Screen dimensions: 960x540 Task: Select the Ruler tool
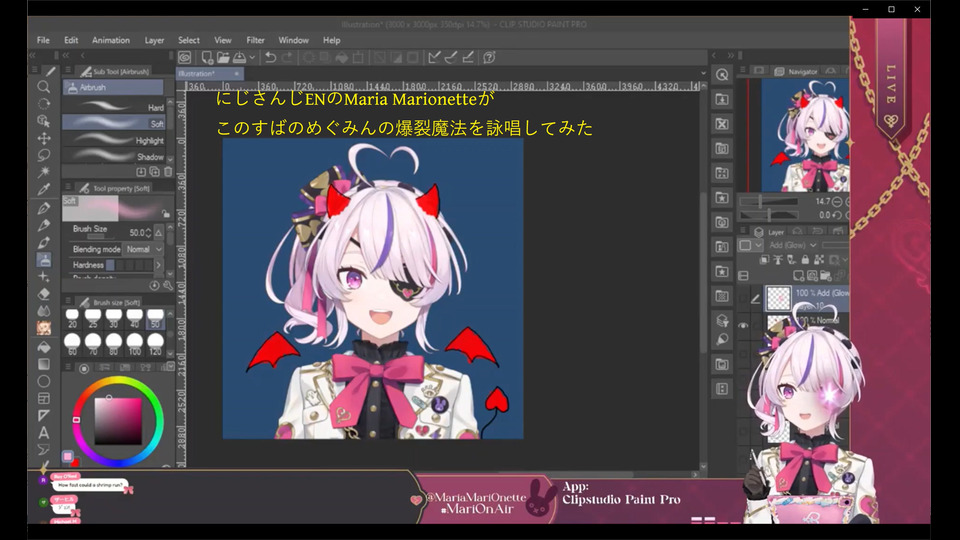coord(43,416)
